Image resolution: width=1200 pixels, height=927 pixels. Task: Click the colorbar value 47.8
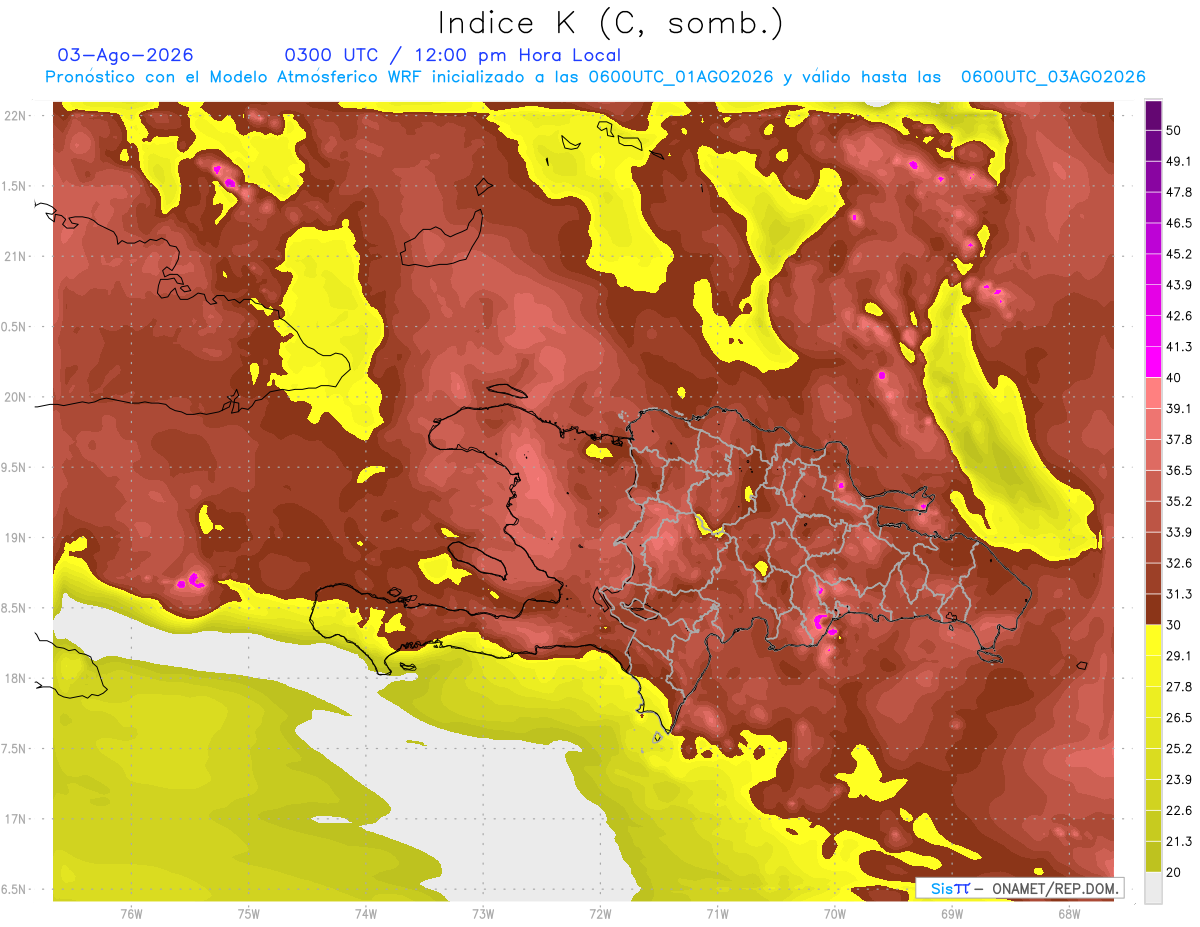(1179, 192)
